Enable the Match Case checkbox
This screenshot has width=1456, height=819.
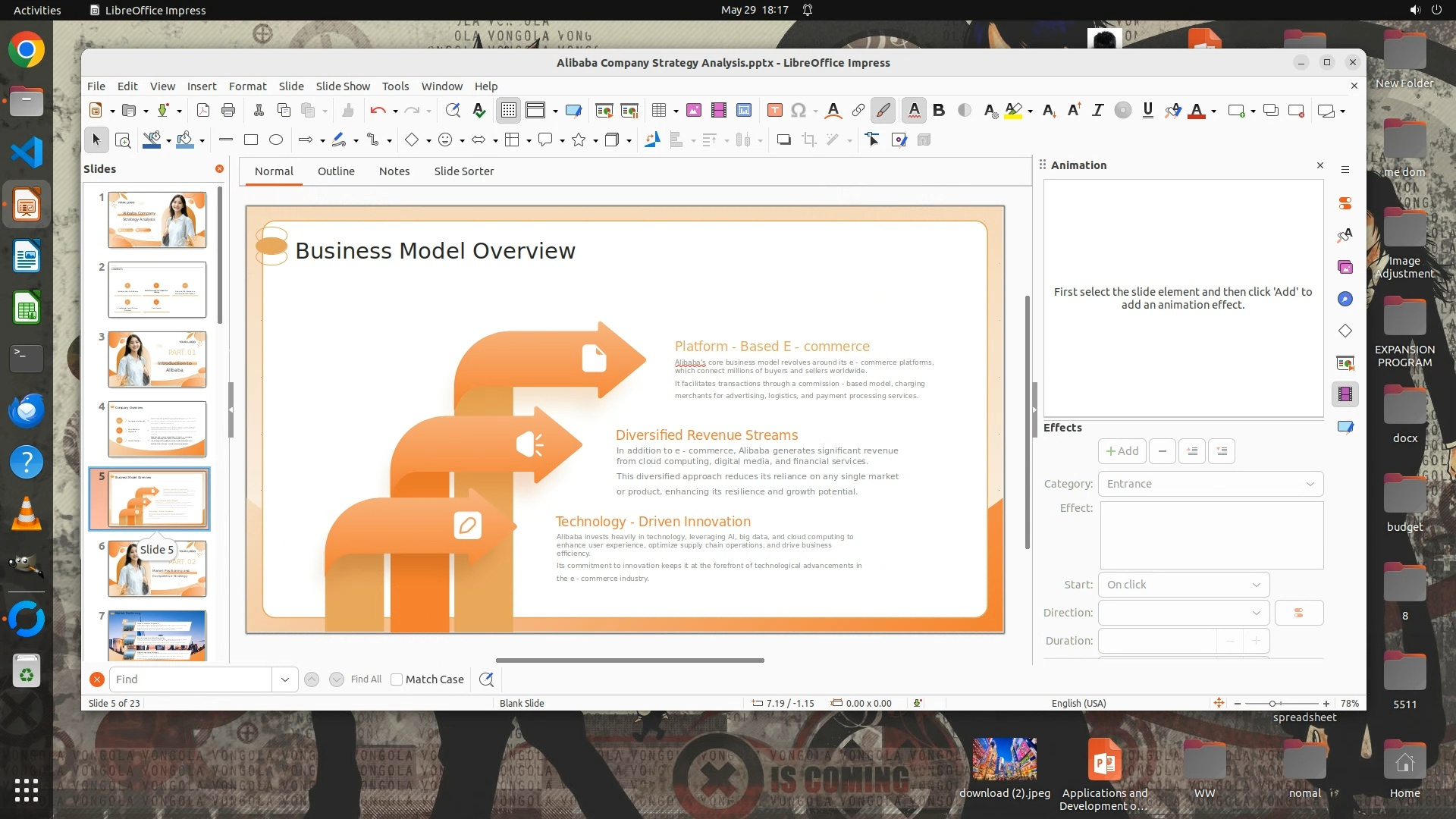point(397,679)
